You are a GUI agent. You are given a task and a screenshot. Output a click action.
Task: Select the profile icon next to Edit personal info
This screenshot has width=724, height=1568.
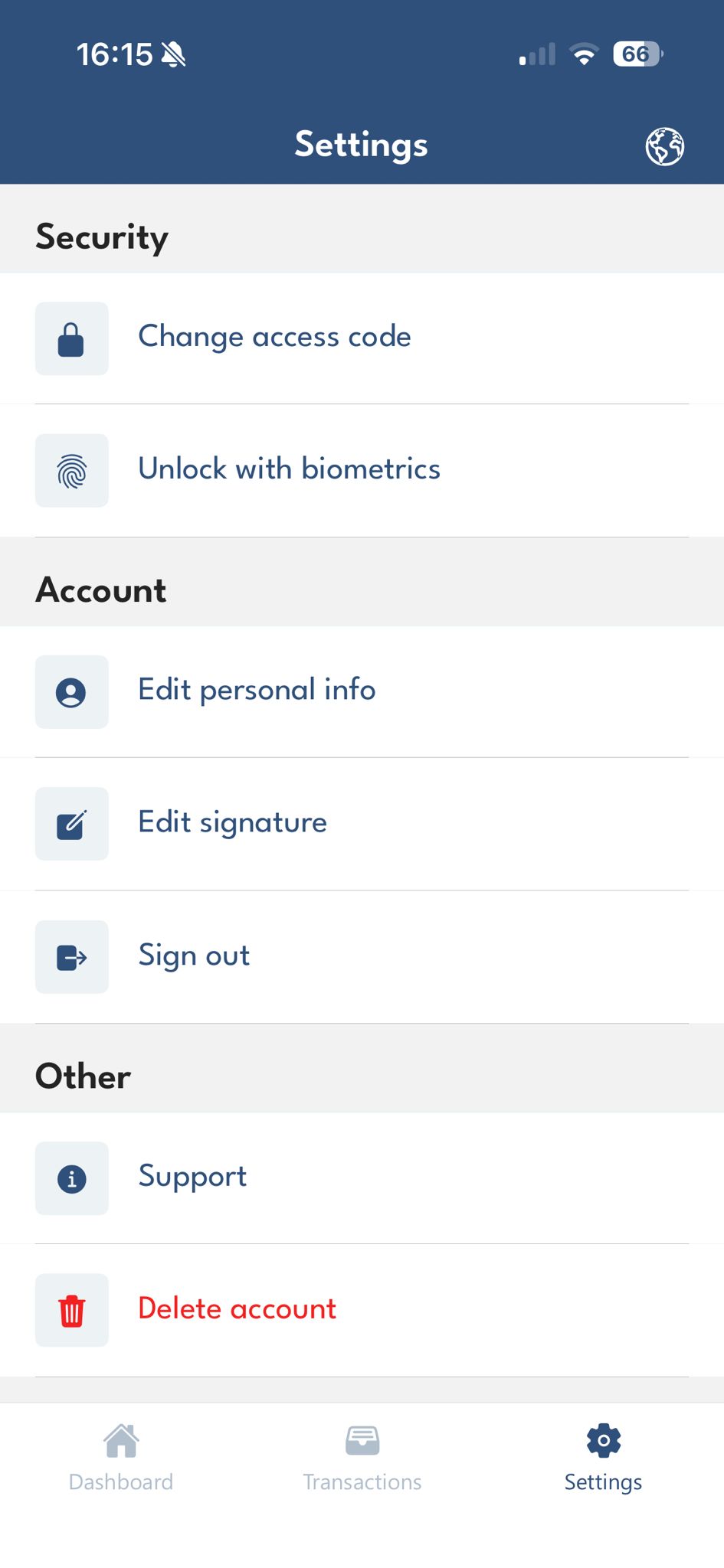pyautogui.click(x=71, y=691)
